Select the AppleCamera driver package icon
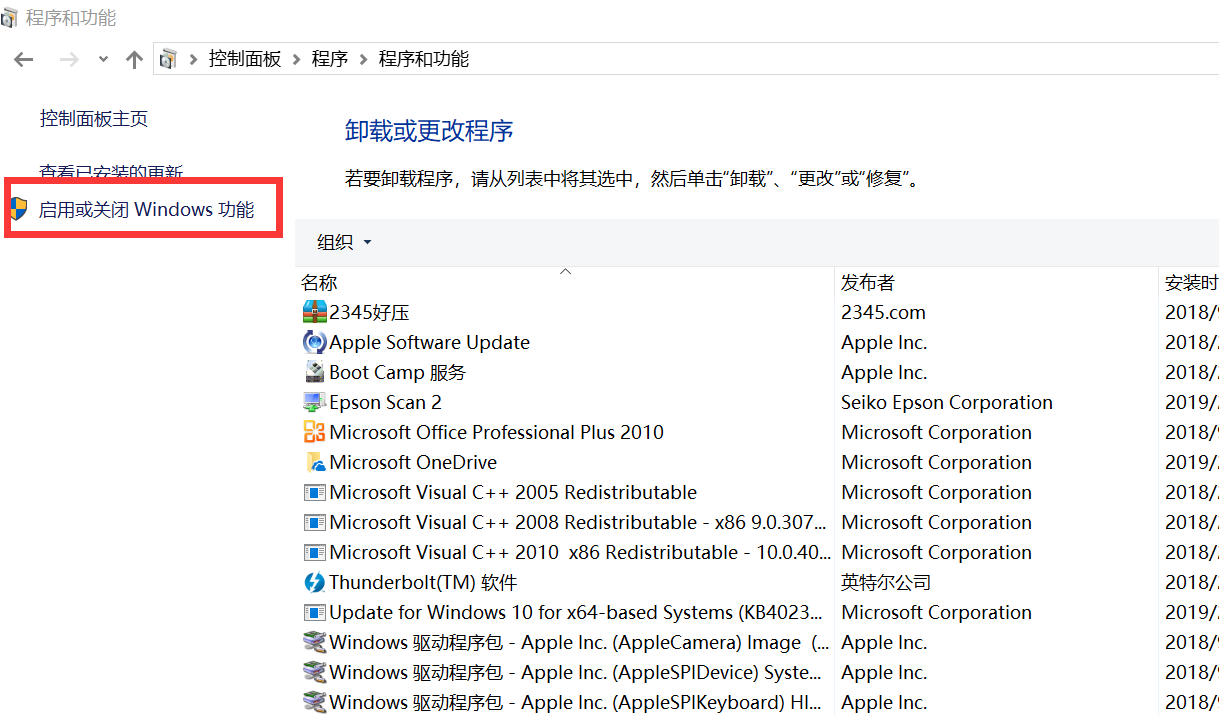This screenshot has height=715, width=1219. [315, 642]
